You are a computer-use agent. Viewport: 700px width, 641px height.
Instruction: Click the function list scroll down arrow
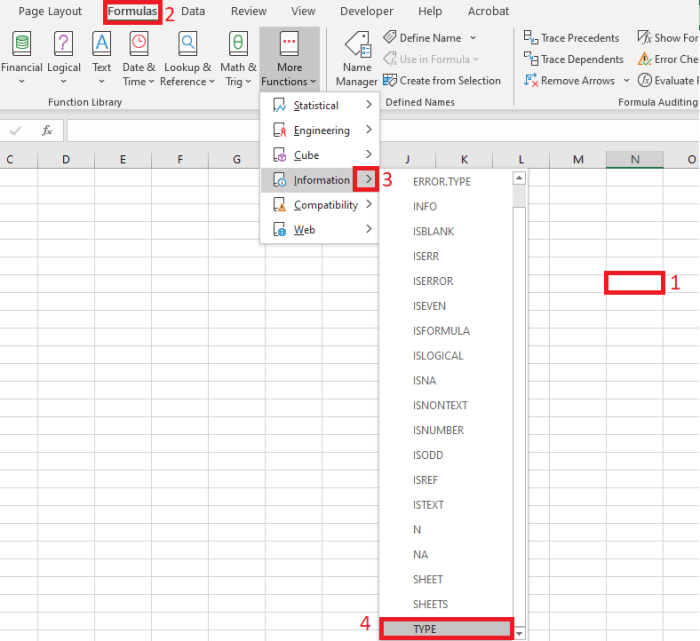[x=519, y=633]
